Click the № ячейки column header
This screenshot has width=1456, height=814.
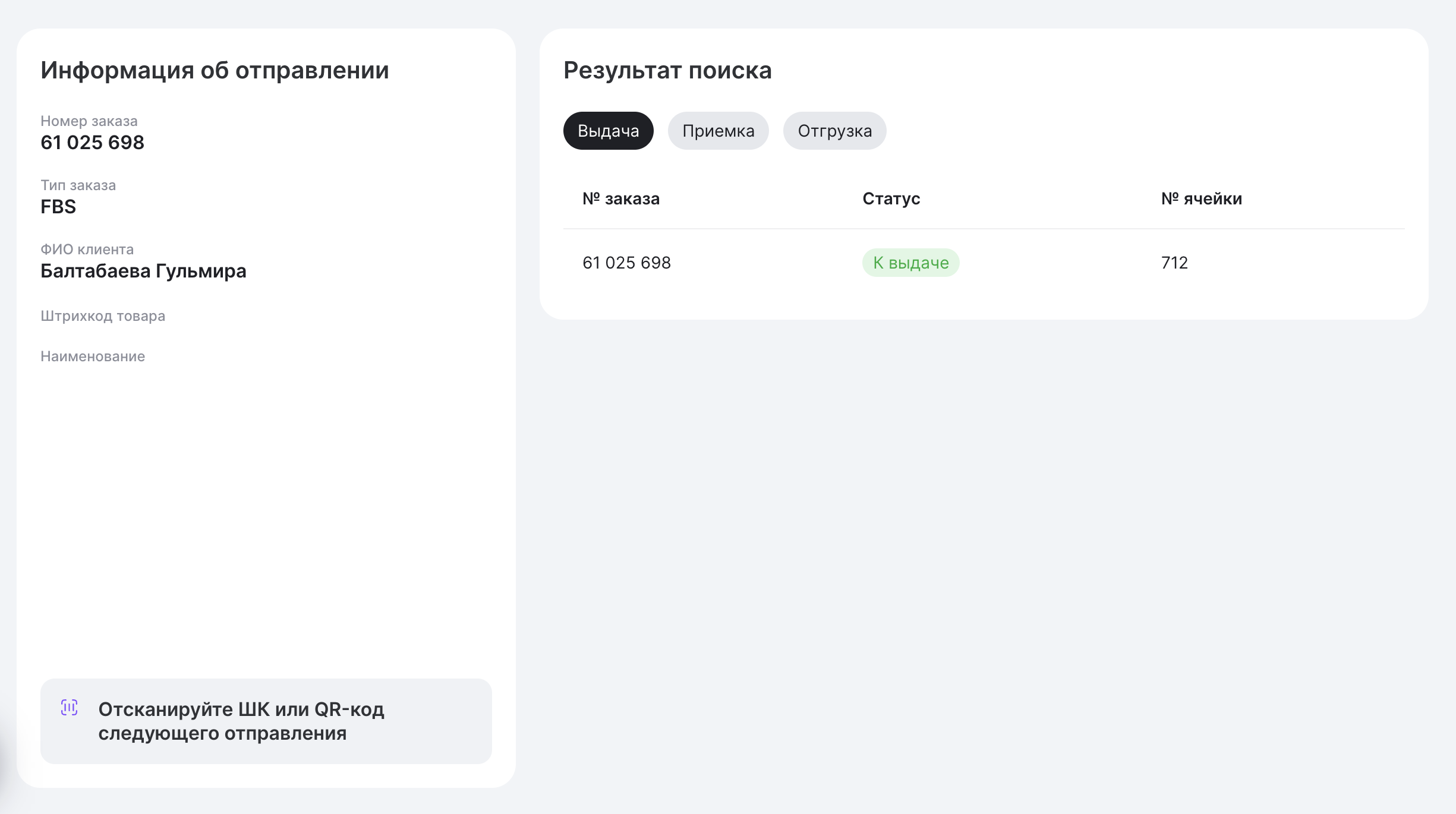tap(1201, 198)
